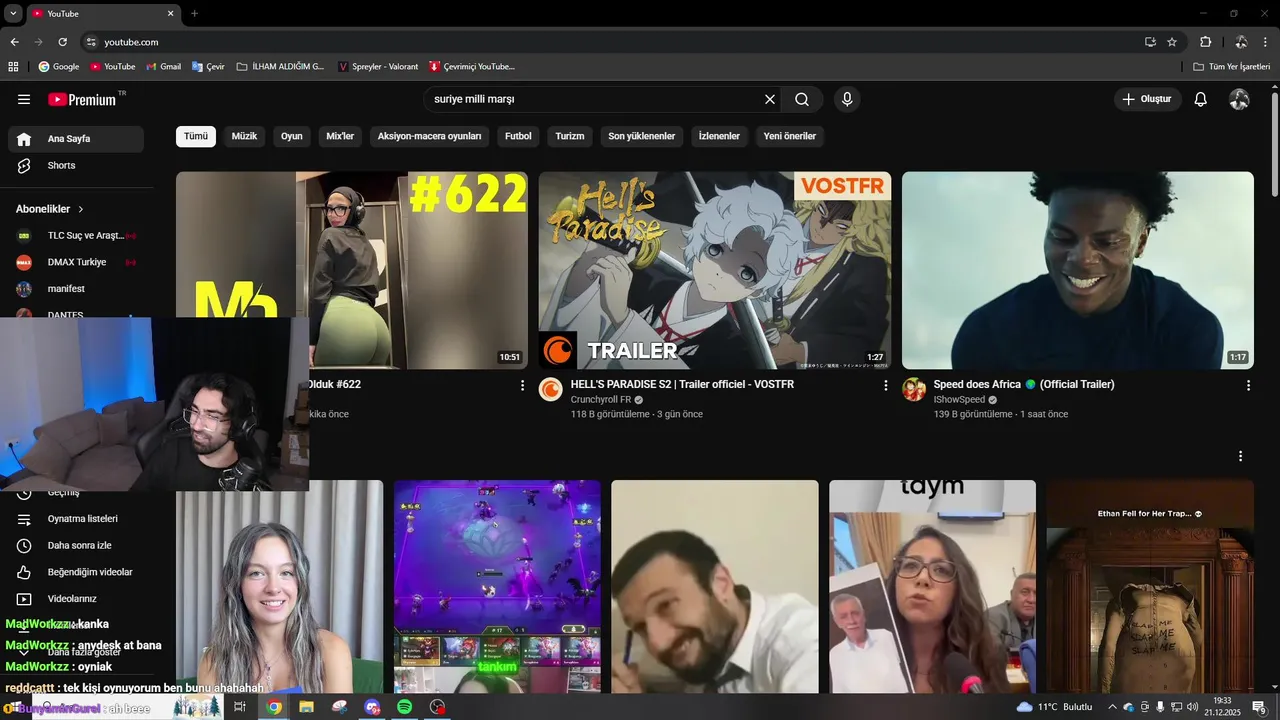Select the Müzik filter chip
Screen dimensions: 1280x720
point(245,136)
